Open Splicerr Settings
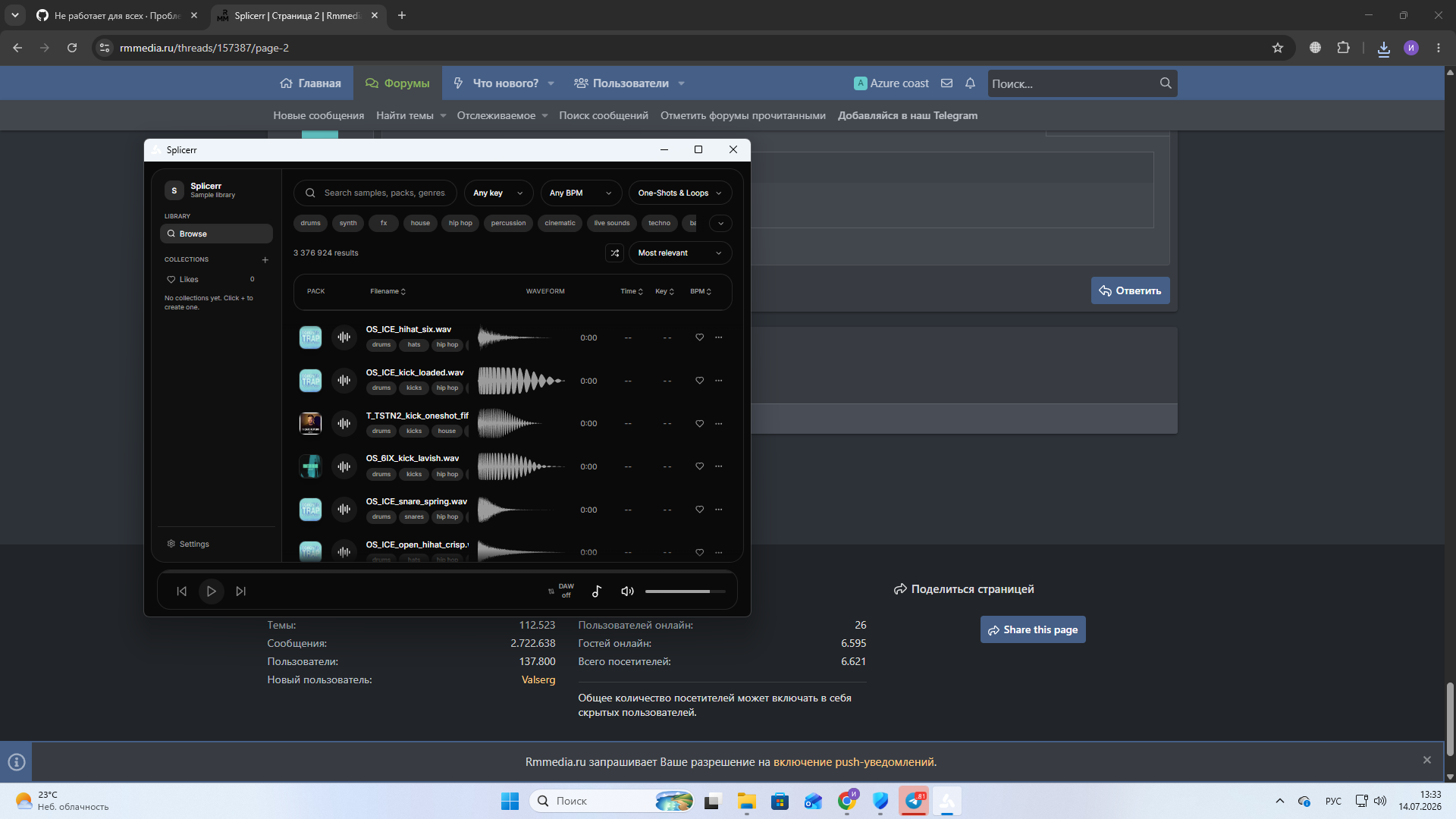This screenshot has width=1456, height=819. click(x=188, y=544)
